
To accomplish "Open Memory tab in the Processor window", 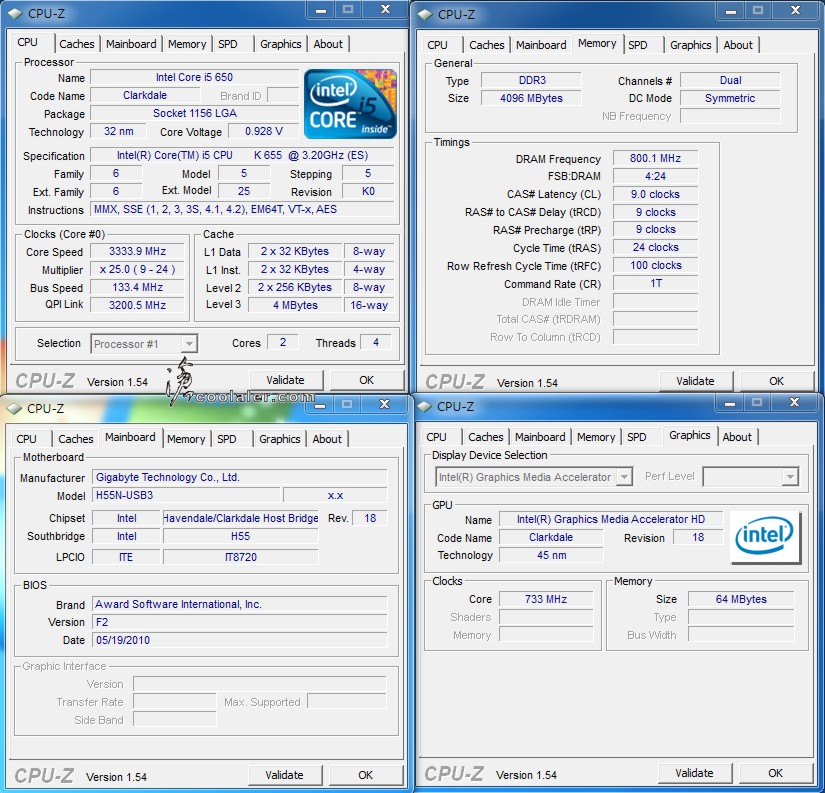I will coord(187,44).
